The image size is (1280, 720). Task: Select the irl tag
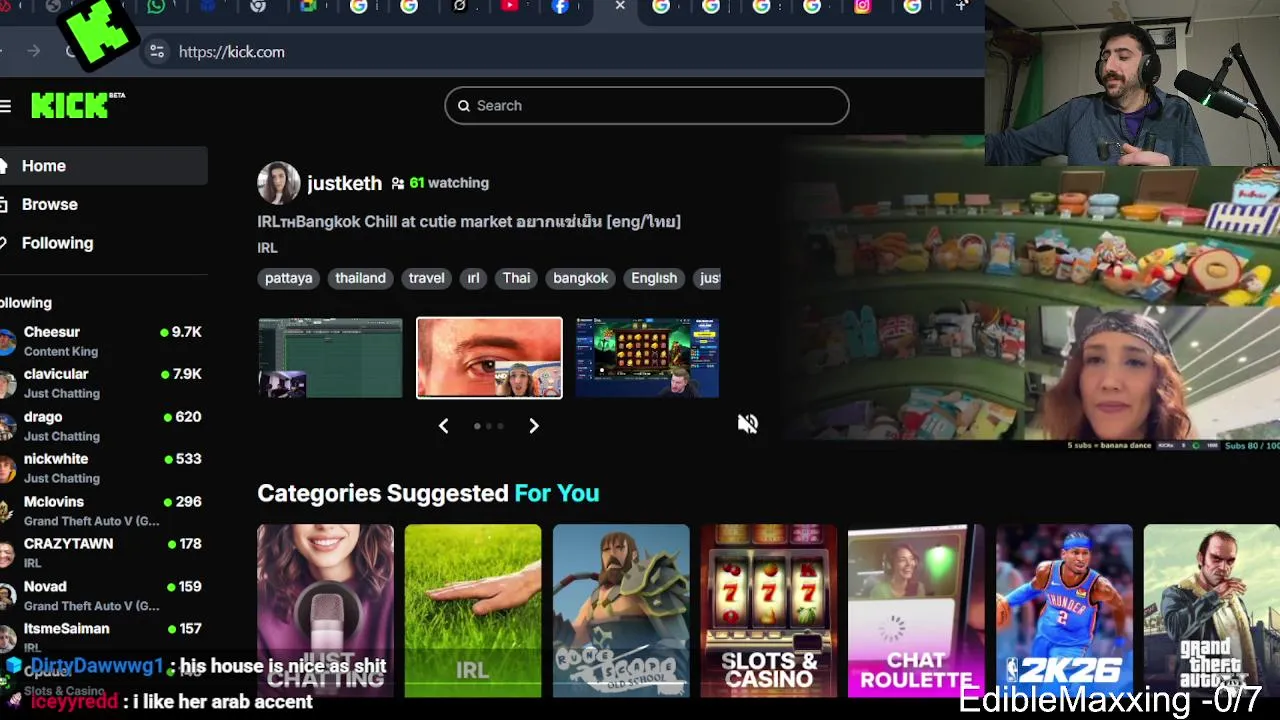[x=473, y=278]
